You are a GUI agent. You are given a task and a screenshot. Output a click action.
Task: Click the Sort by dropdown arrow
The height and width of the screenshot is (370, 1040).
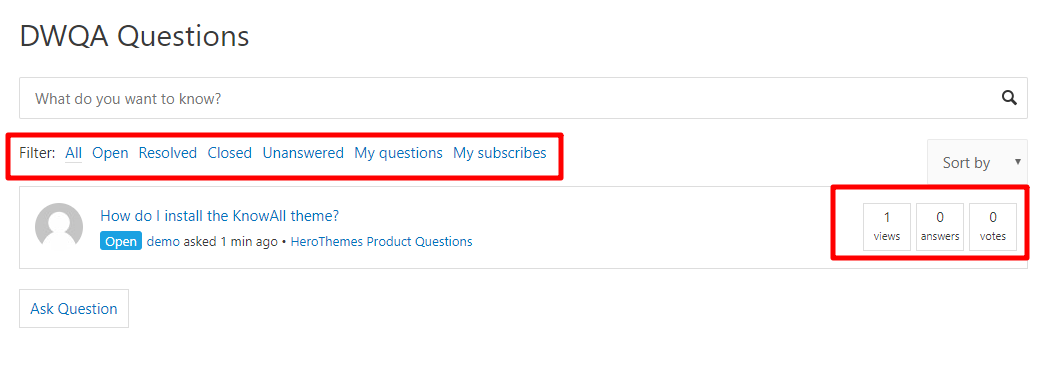[x=1017, y=162]
